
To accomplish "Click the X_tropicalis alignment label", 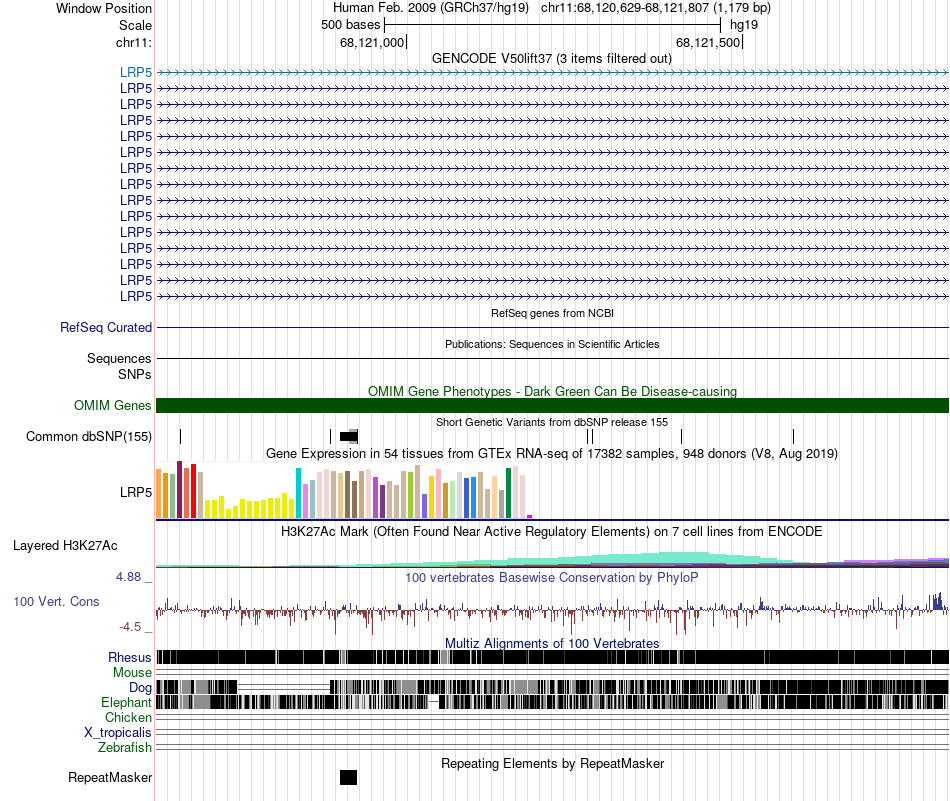I will click(x=118, y=733).
